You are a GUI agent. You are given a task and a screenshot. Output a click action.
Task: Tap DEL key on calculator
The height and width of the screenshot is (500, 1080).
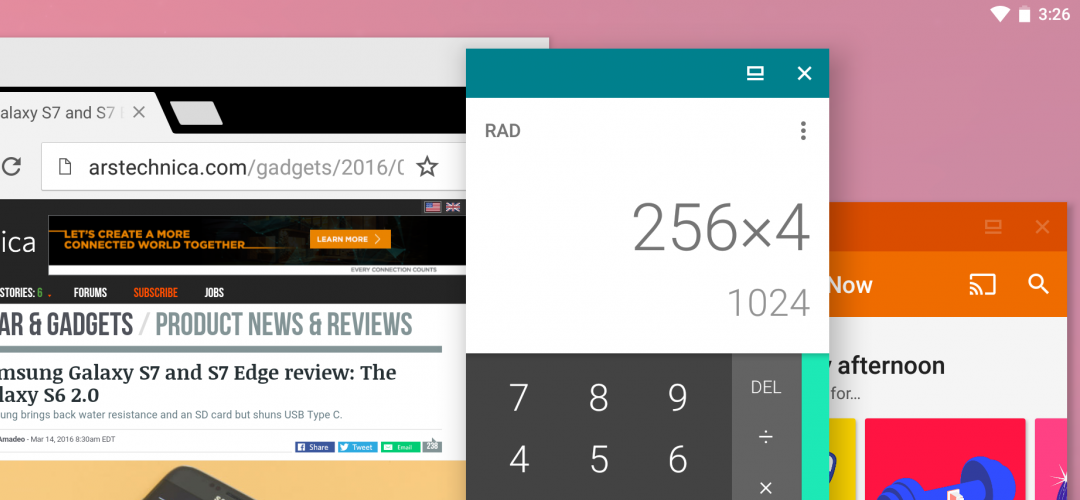tap(766, 387)
